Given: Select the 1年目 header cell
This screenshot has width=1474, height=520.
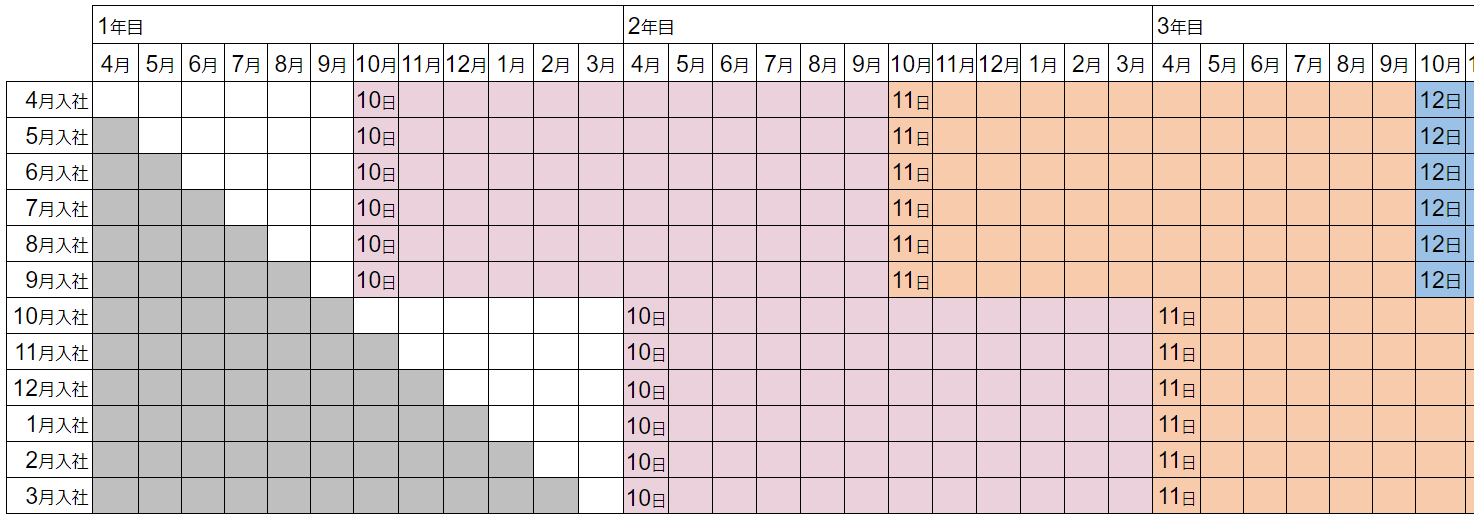Looking at the screenshot, I should pyautogui.click(x=357, y=26).
